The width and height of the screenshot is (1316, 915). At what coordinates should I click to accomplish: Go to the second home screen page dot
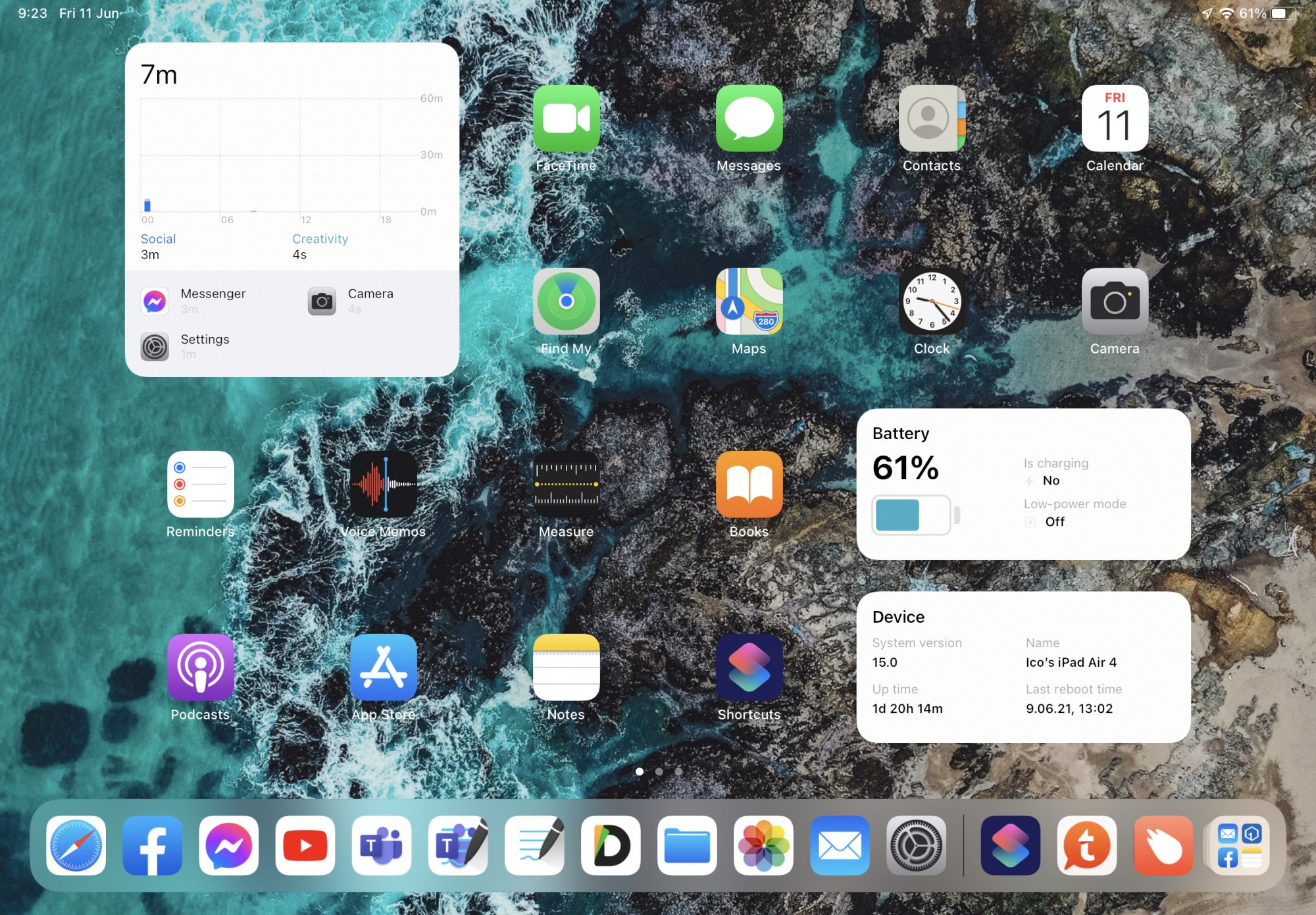(659, 771)
